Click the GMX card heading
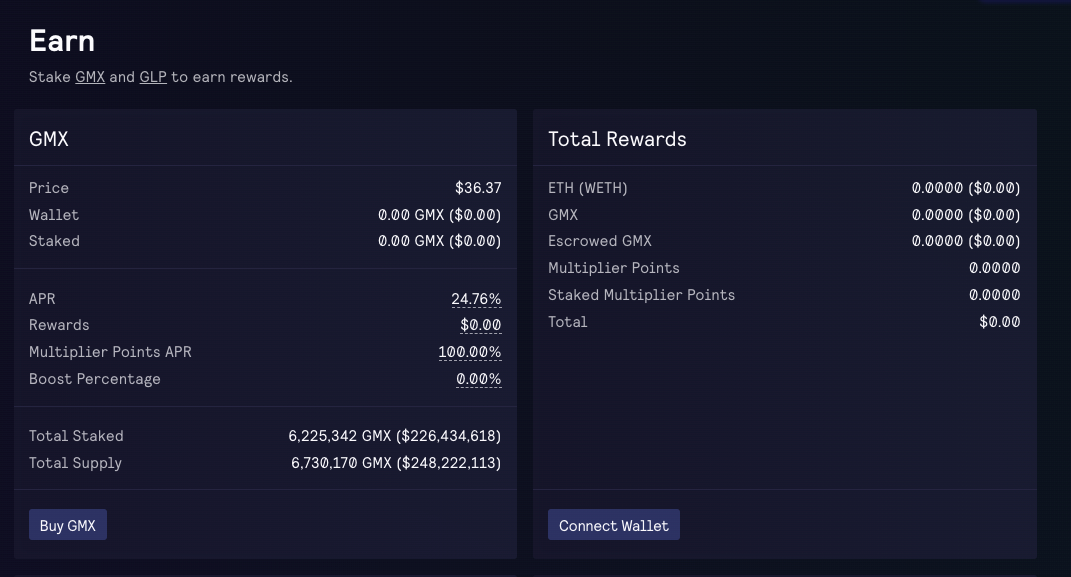 (48, 139)
